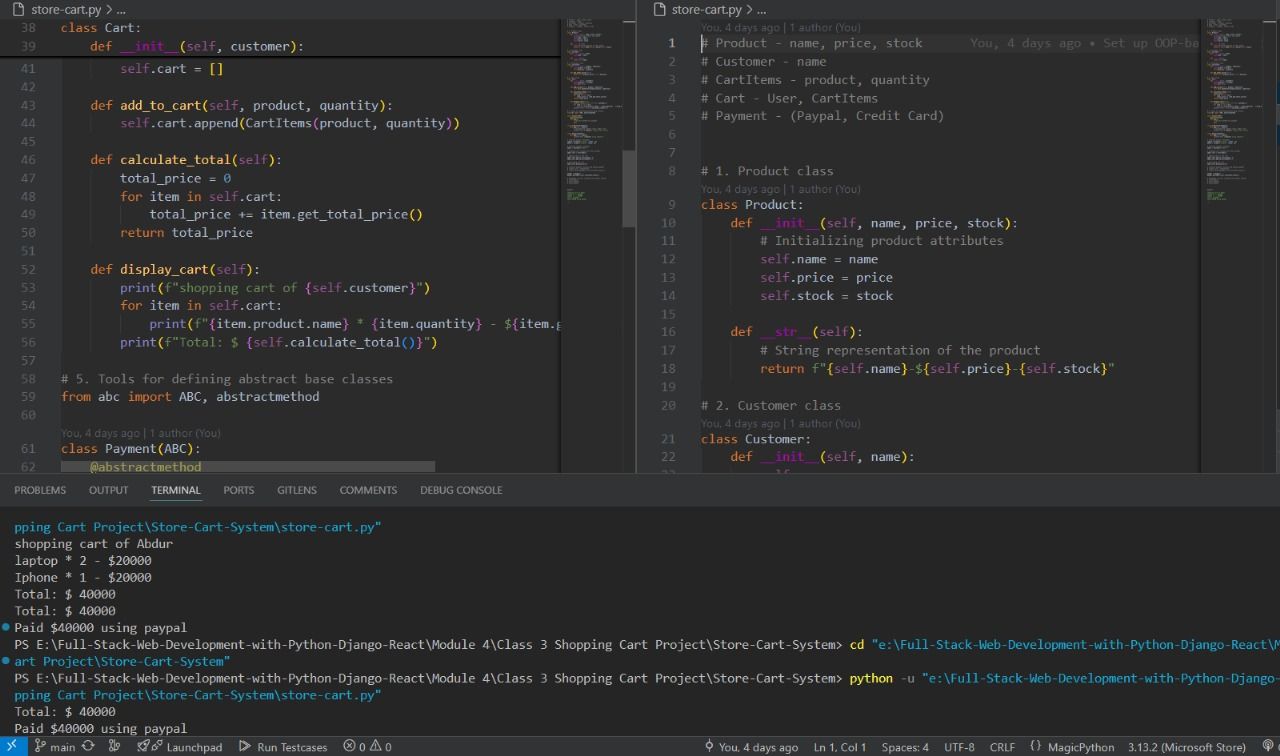Click Run Testcases play icon
The height and width of the screenshot is (756, 1280).
245,747
